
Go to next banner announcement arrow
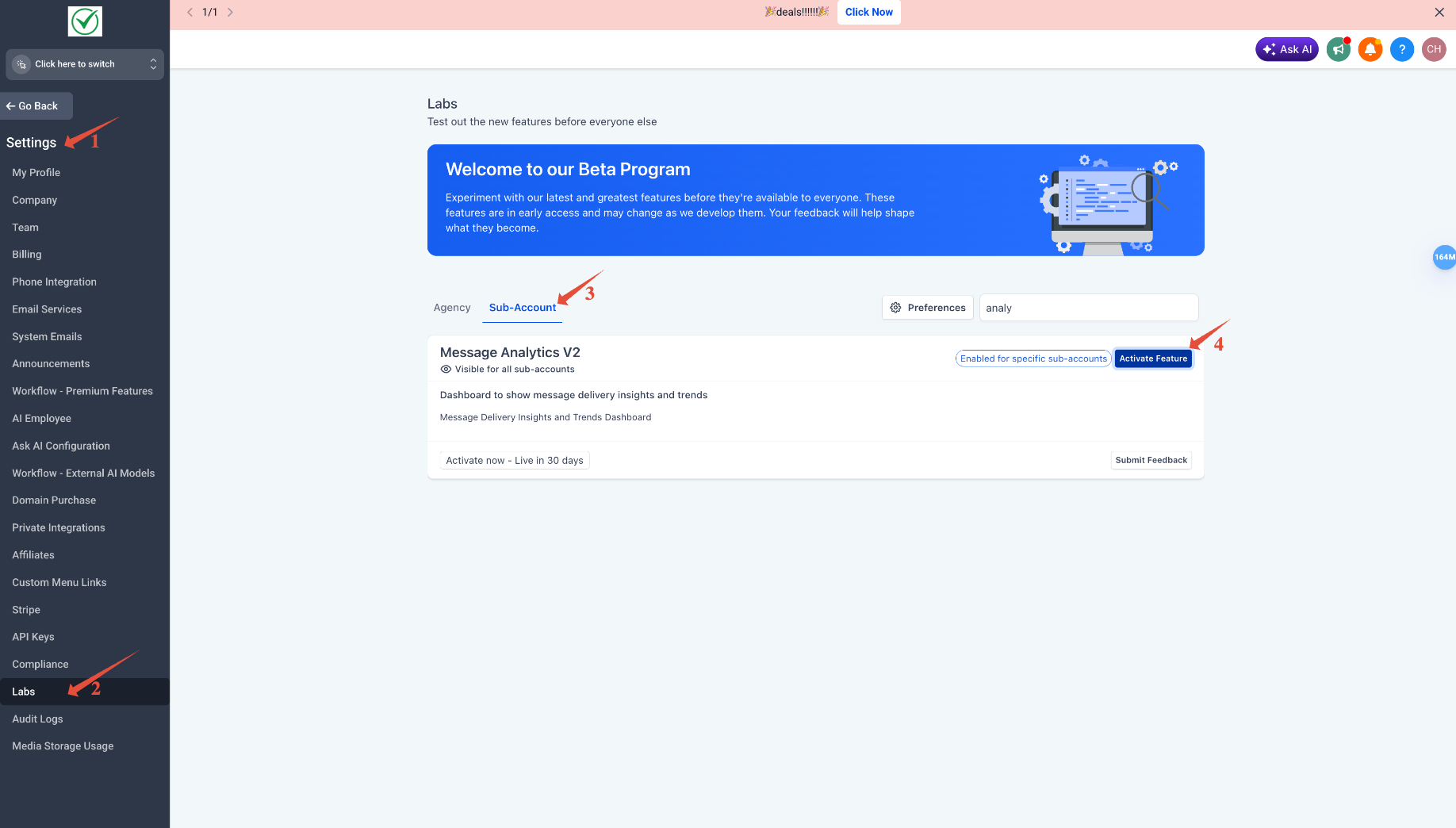tap(230, 12)
